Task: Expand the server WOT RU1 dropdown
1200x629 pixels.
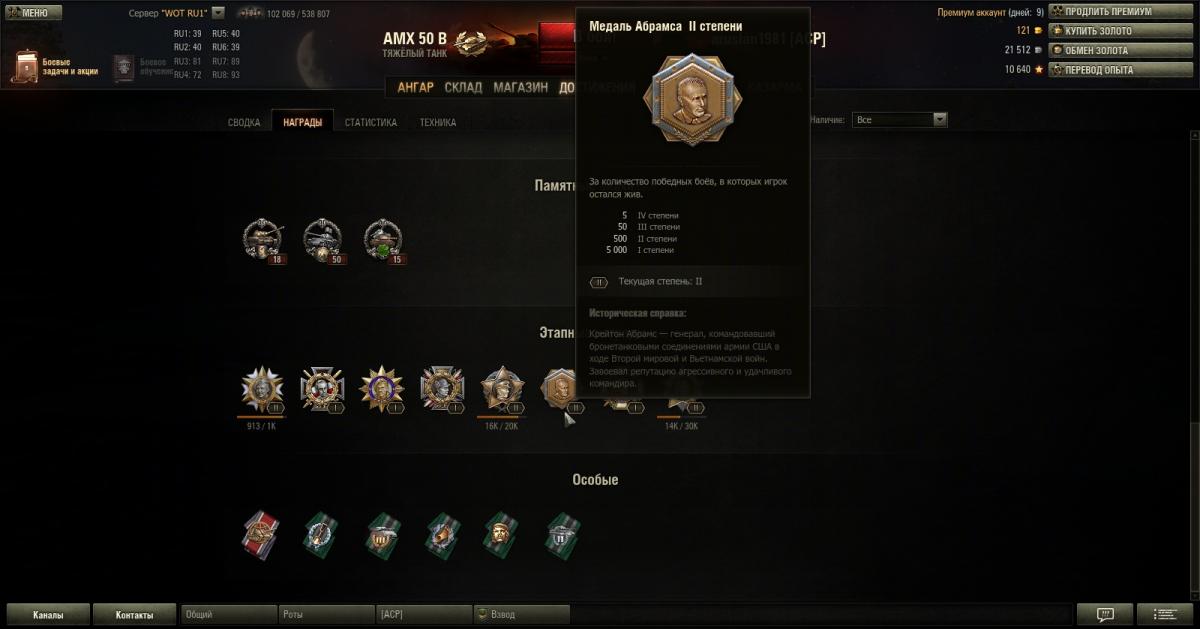Action: (218, 13)
